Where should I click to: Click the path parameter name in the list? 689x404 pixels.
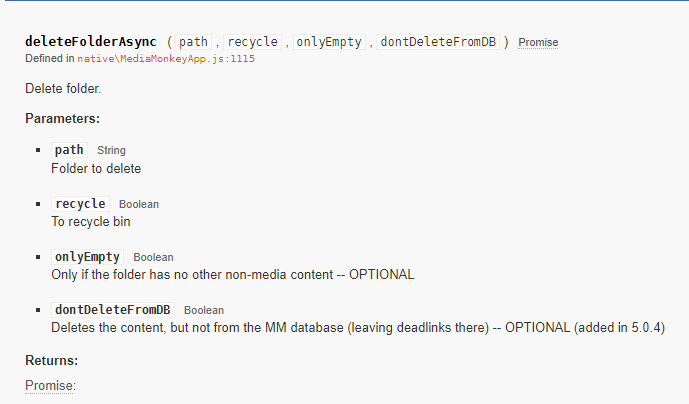click(69, 150)
